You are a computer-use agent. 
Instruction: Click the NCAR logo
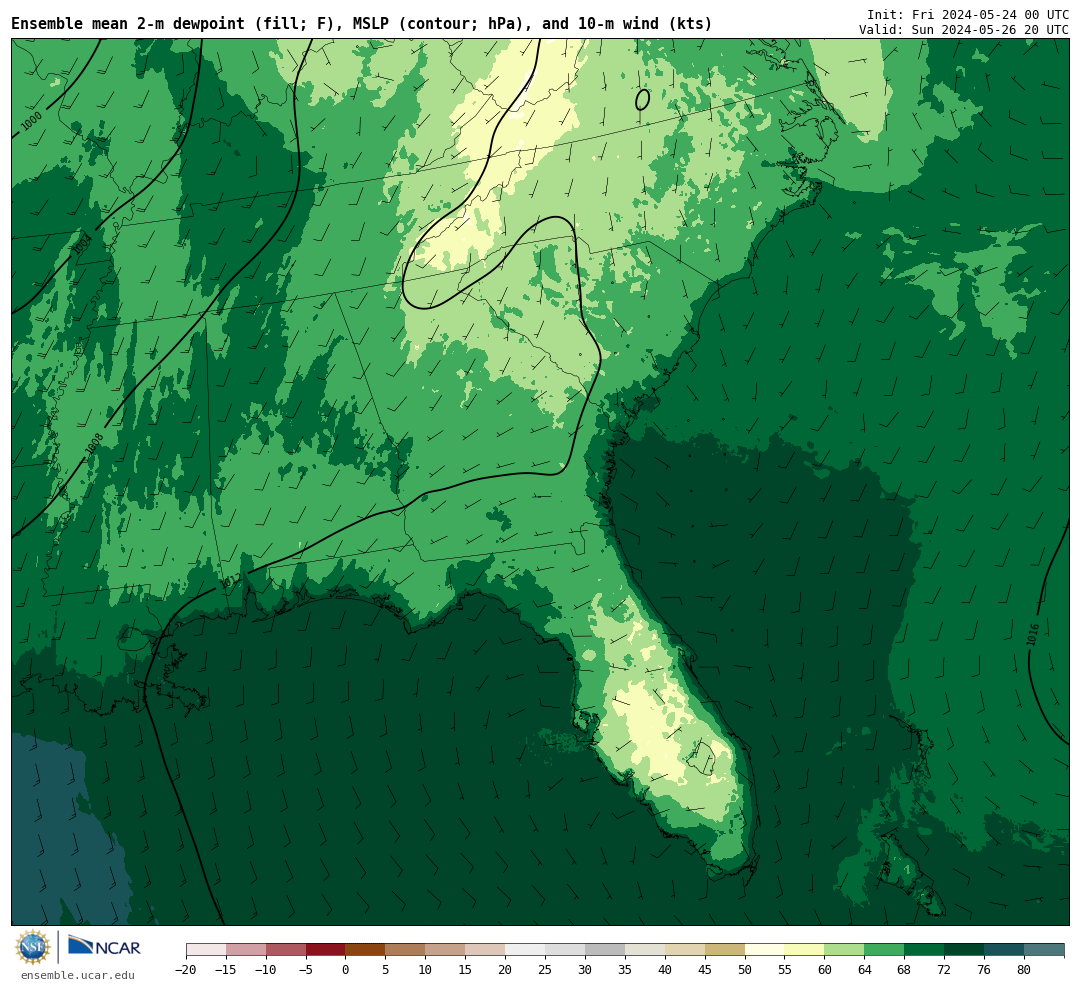(104, 946)
